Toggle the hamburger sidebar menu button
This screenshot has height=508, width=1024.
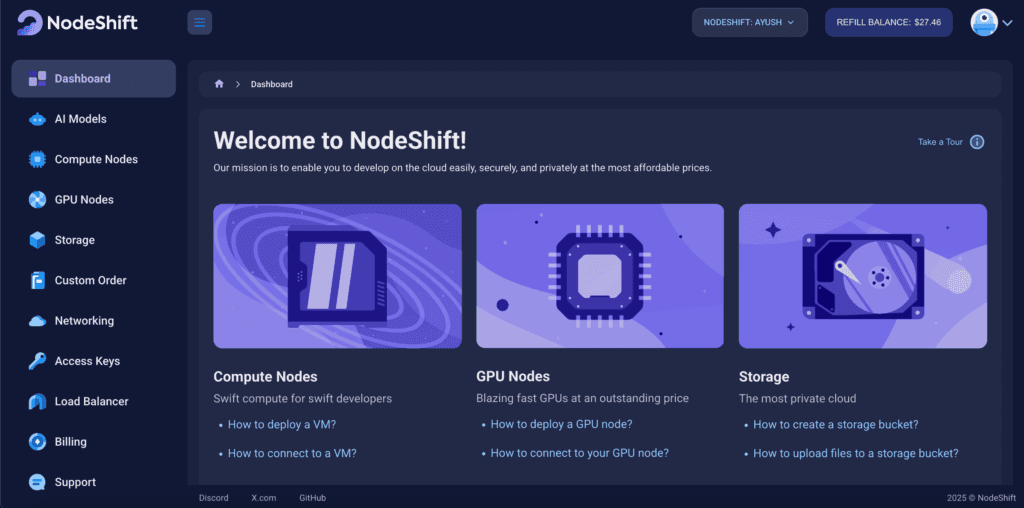tap(200, 22)
